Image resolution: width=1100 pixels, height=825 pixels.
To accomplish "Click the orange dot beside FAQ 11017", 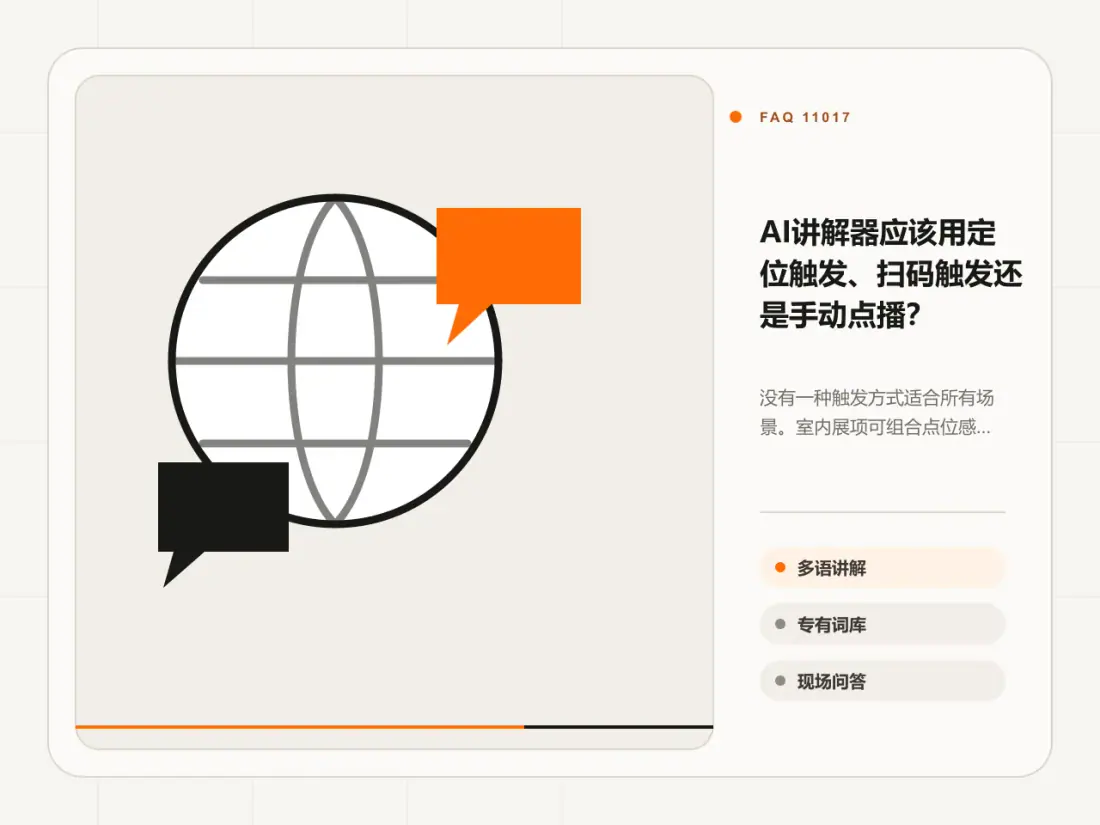I will [x=736, y=117].
